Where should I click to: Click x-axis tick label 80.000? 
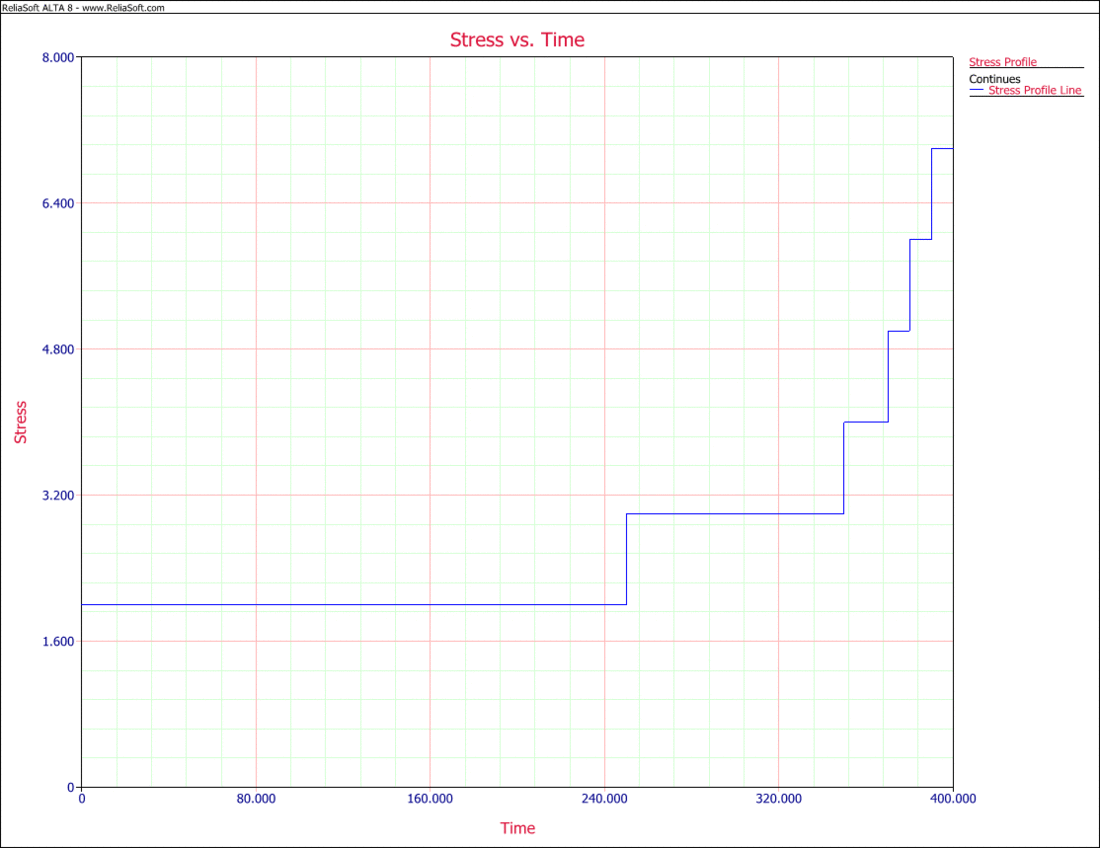[256, 799]
